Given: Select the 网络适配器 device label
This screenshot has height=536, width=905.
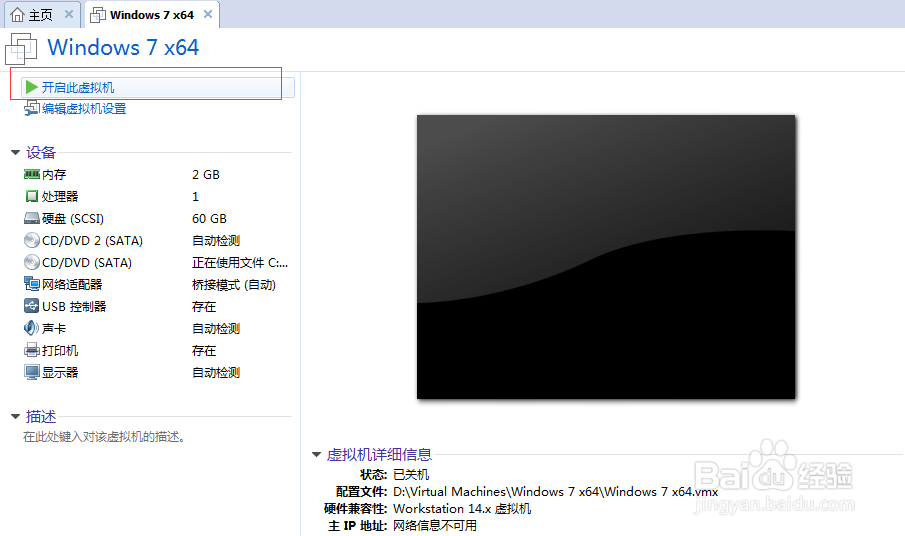Looking at the screenshot, I should 72,284.
